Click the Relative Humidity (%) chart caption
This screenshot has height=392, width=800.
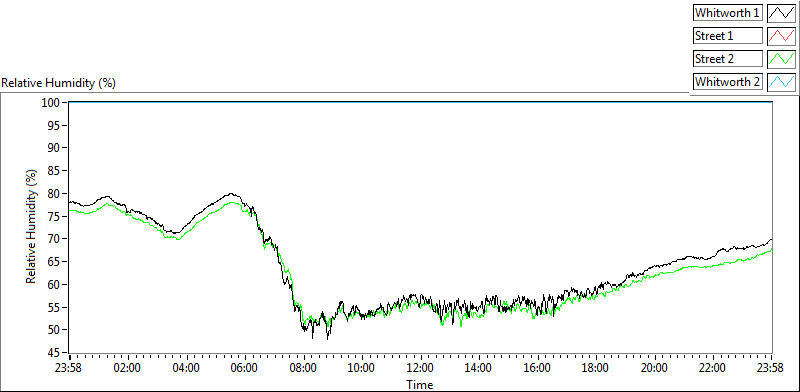click(59, 83)
